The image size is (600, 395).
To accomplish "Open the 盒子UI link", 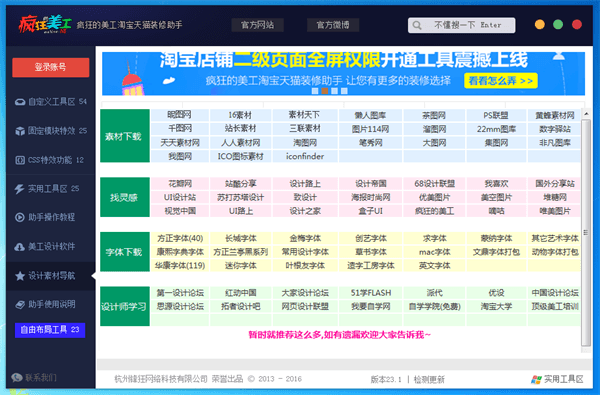I will coord(370,211).
